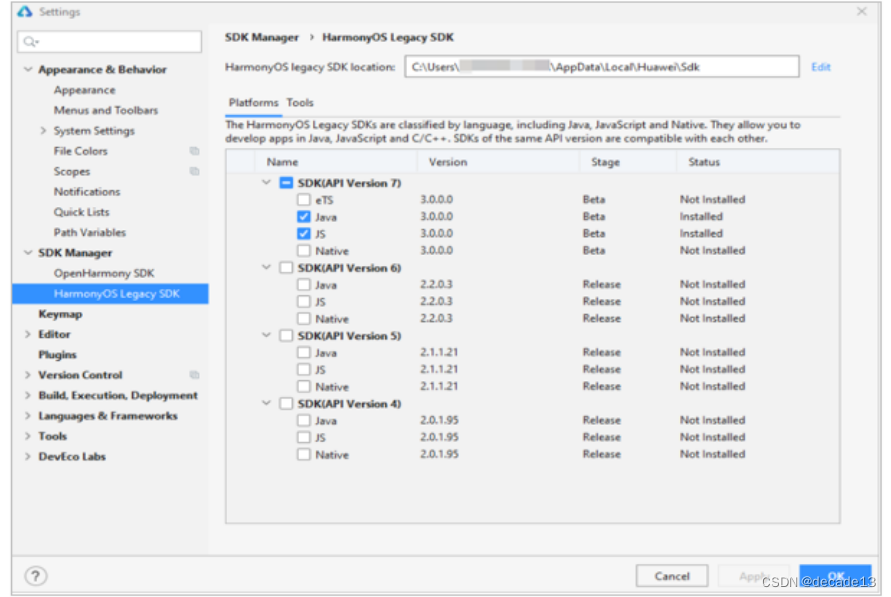Image resolution: width=891 pixels, height=597 pixels.
Task: Open Path Variables settings
Action: [90, 232]
